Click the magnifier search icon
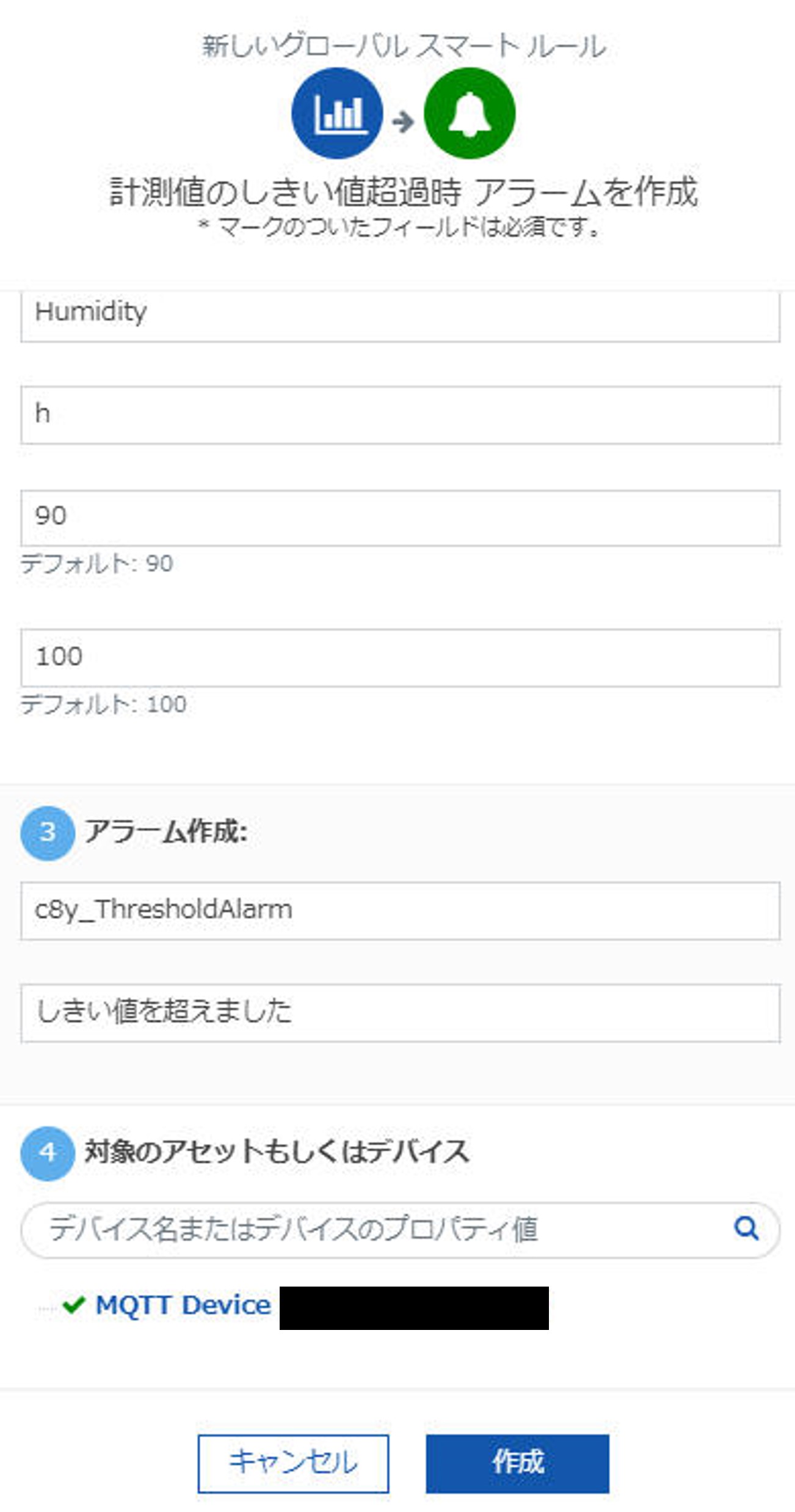Image resolution: width=795 pixels, height=1512 pixels. tap(746, 1227)
